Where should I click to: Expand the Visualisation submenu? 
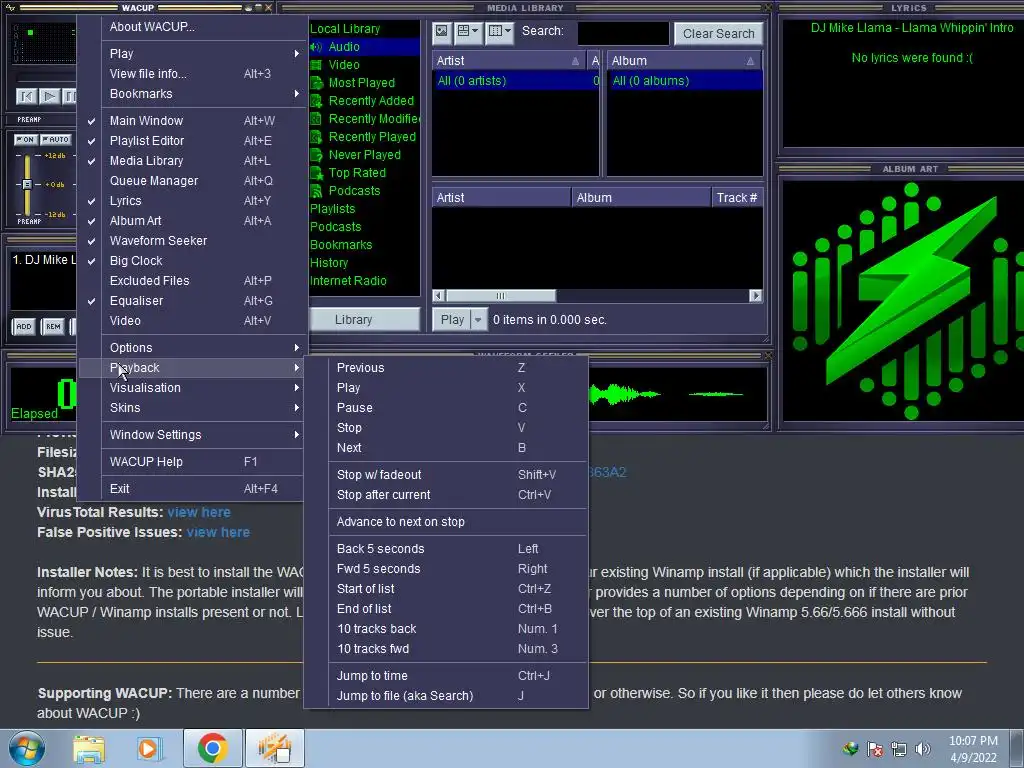193,388
